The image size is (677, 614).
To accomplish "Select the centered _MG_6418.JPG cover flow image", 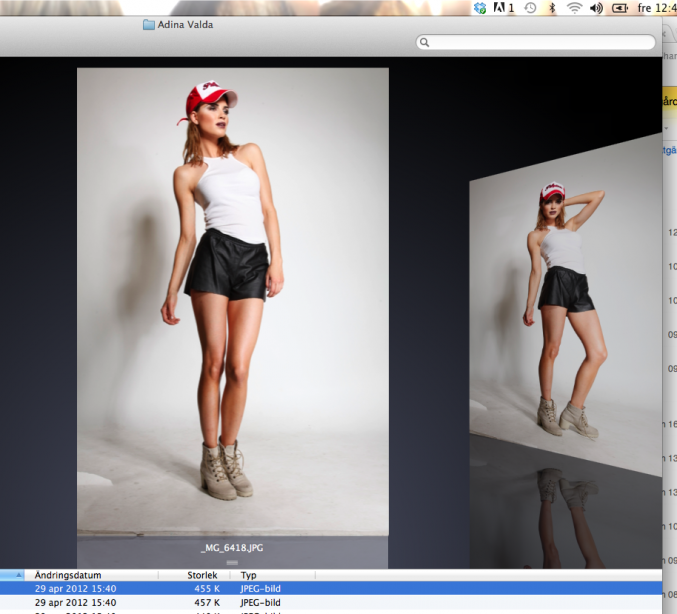I will tap(233, 301).
